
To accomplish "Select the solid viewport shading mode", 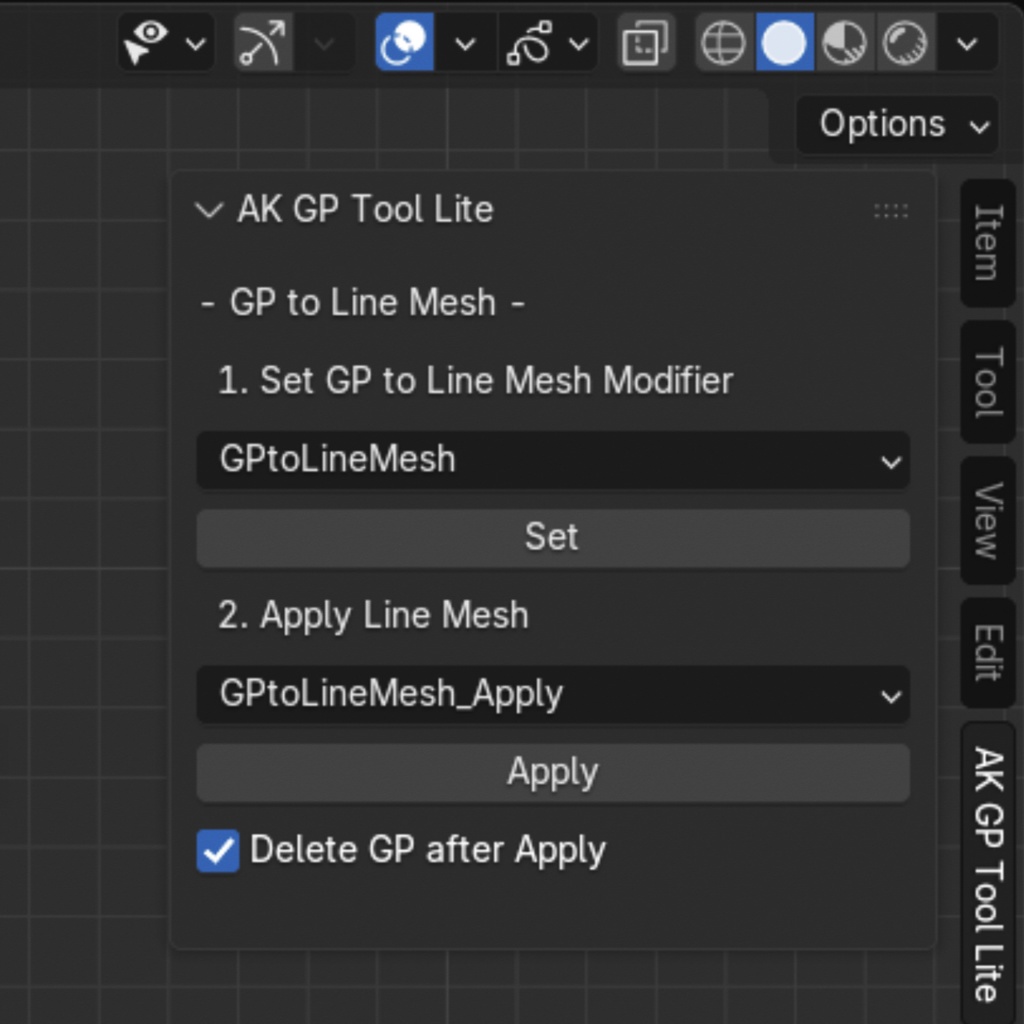I will [784, 43].
